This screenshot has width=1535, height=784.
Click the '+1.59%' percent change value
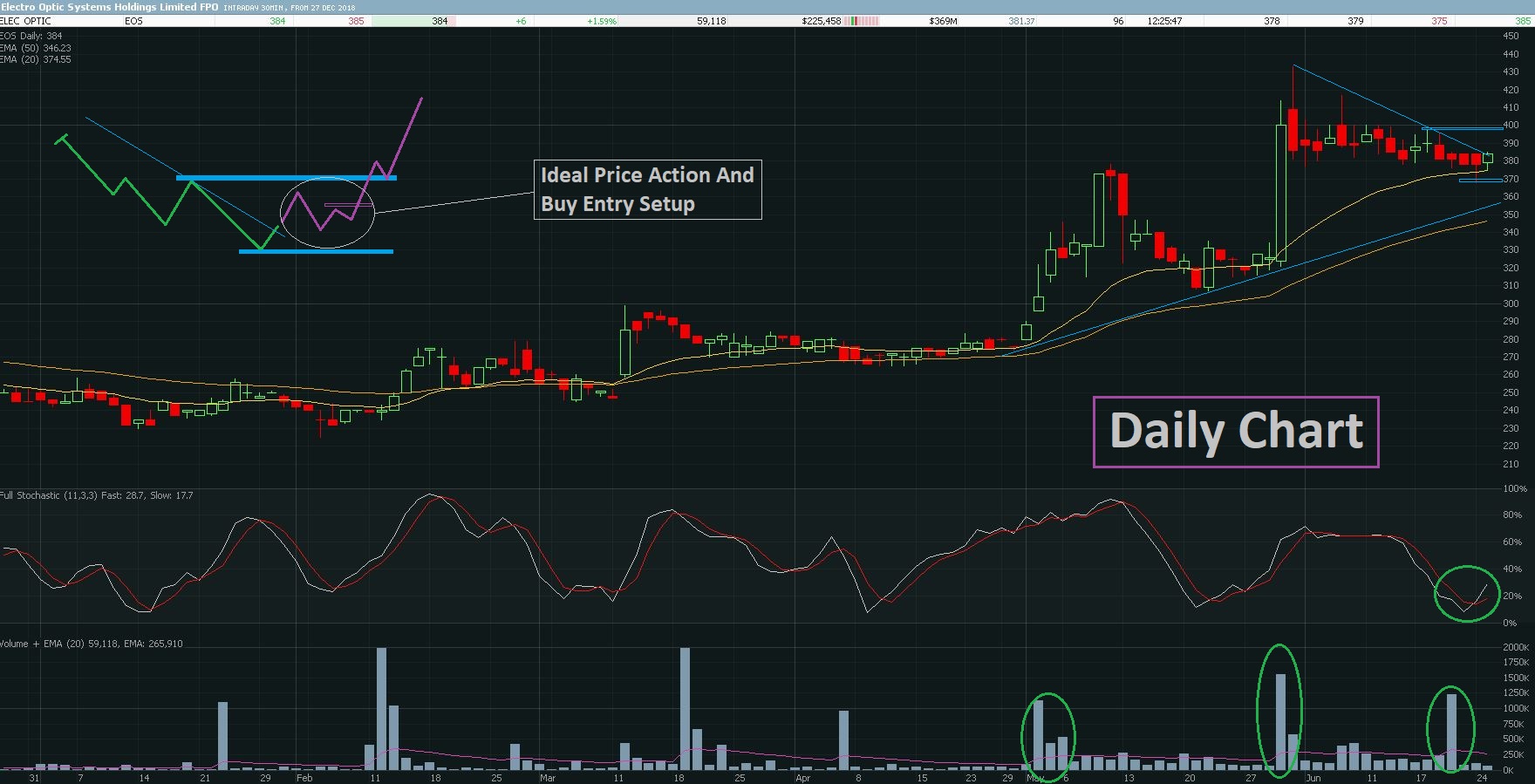pos(602,21)
